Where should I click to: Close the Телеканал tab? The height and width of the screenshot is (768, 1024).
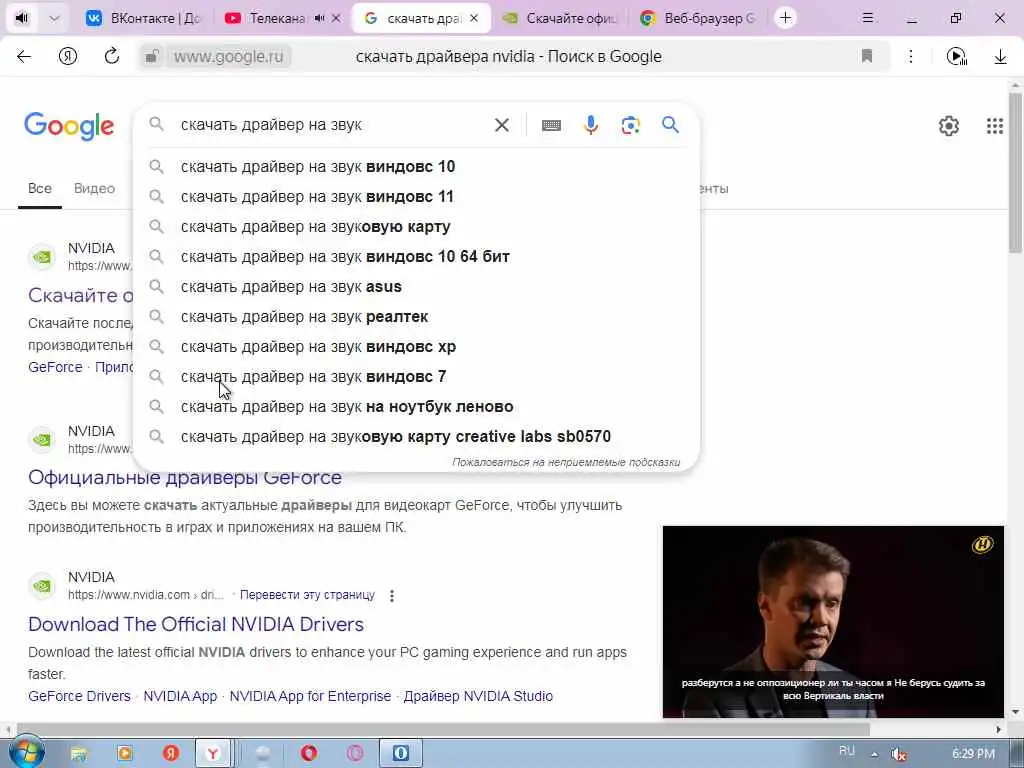click(336, 18)
